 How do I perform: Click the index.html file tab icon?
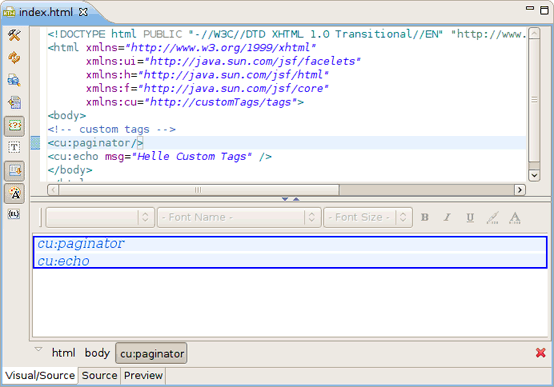click(9, 12)
